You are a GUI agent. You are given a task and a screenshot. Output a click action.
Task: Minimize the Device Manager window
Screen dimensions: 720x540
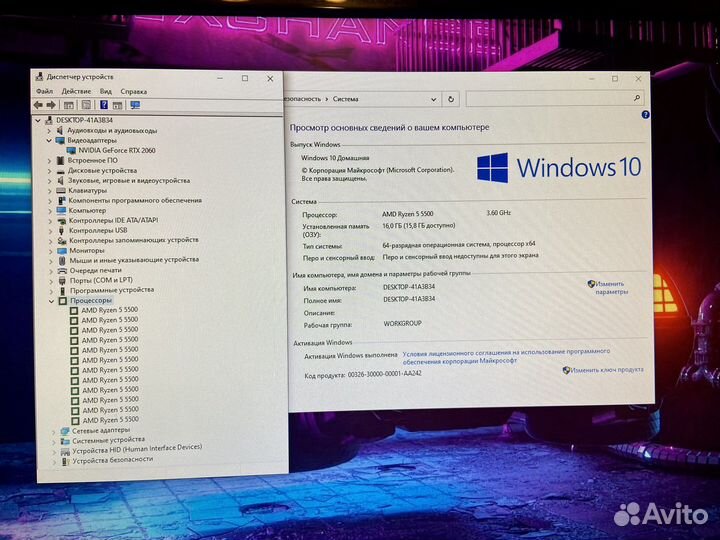220,79
